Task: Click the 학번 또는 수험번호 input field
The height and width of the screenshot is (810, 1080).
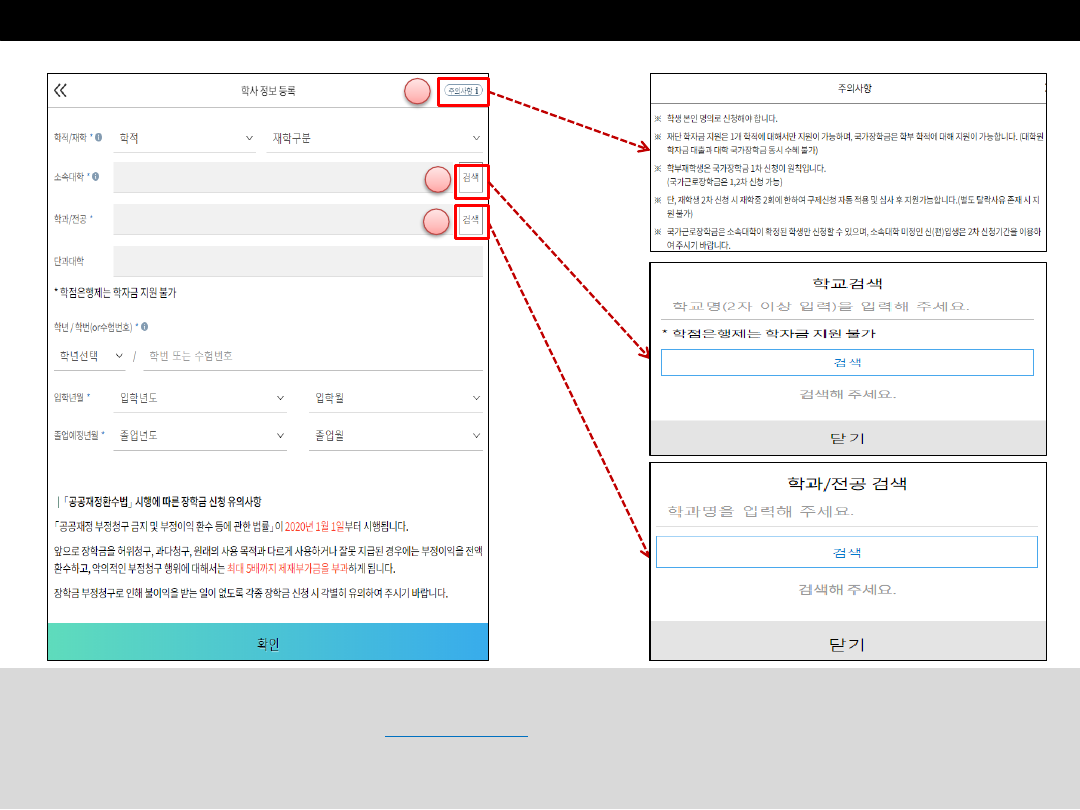Action: pyautogui.click(x=312, y=356)
